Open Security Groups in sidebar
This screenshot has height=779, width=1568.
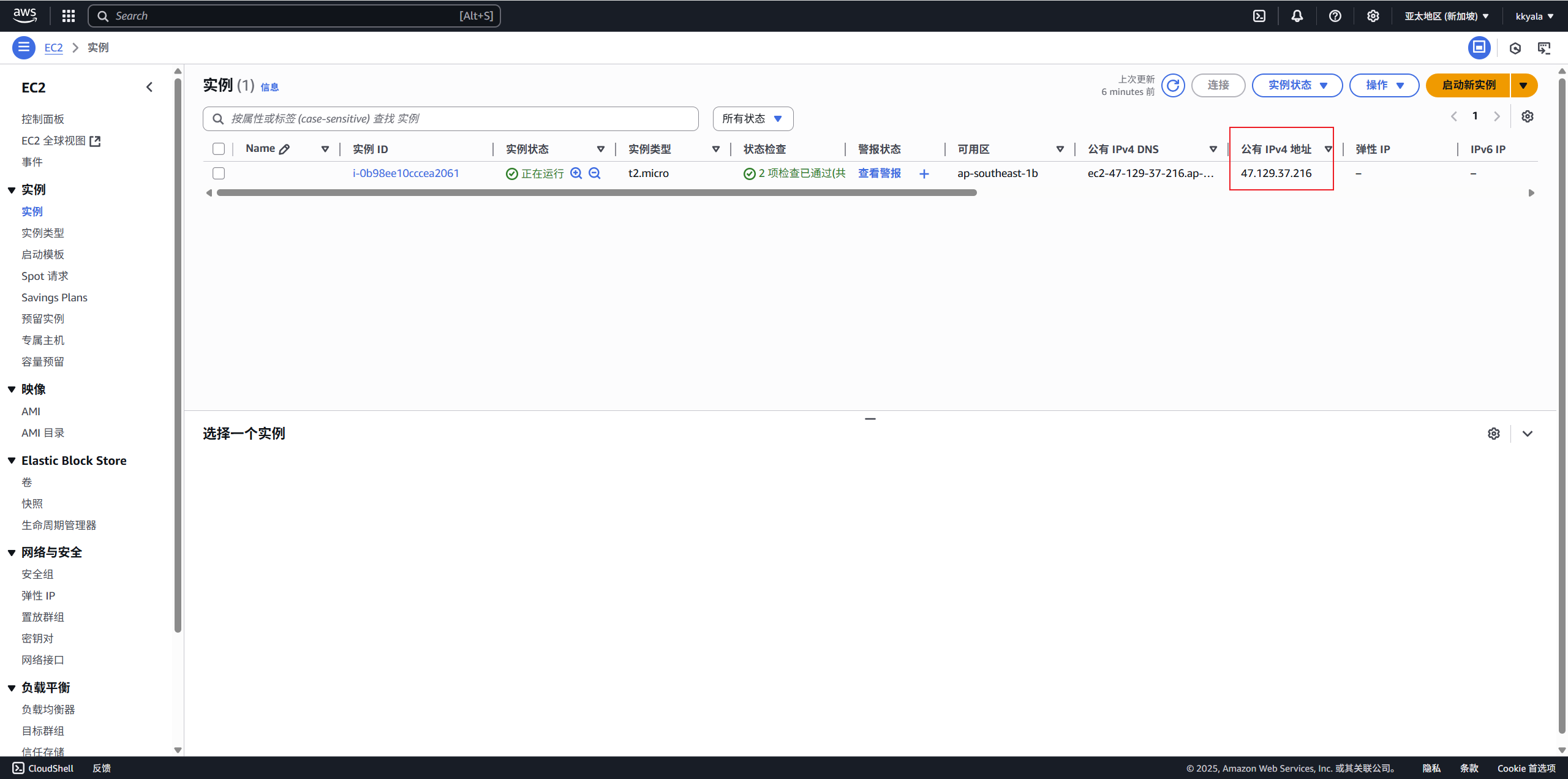click(x=37, y=574)
